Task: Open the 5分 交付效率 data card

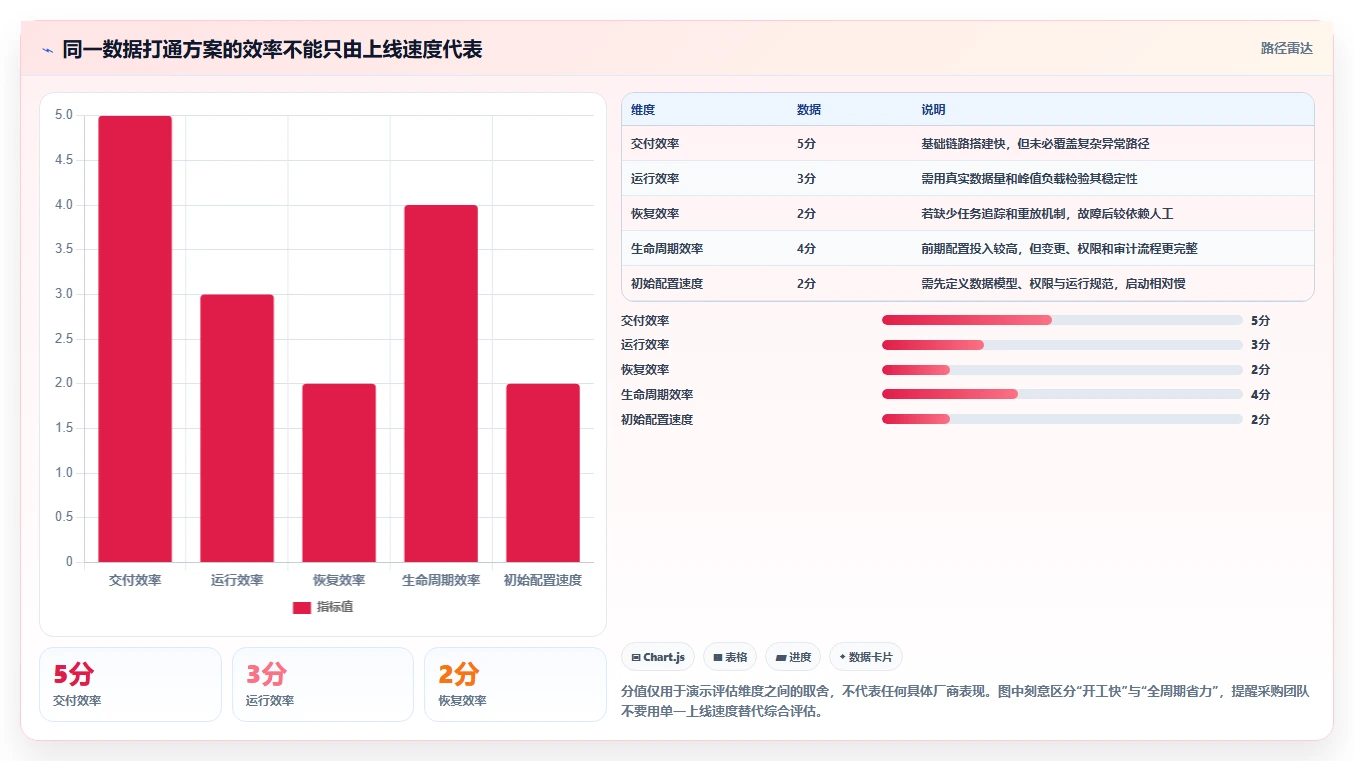Action: click(130, 684)
